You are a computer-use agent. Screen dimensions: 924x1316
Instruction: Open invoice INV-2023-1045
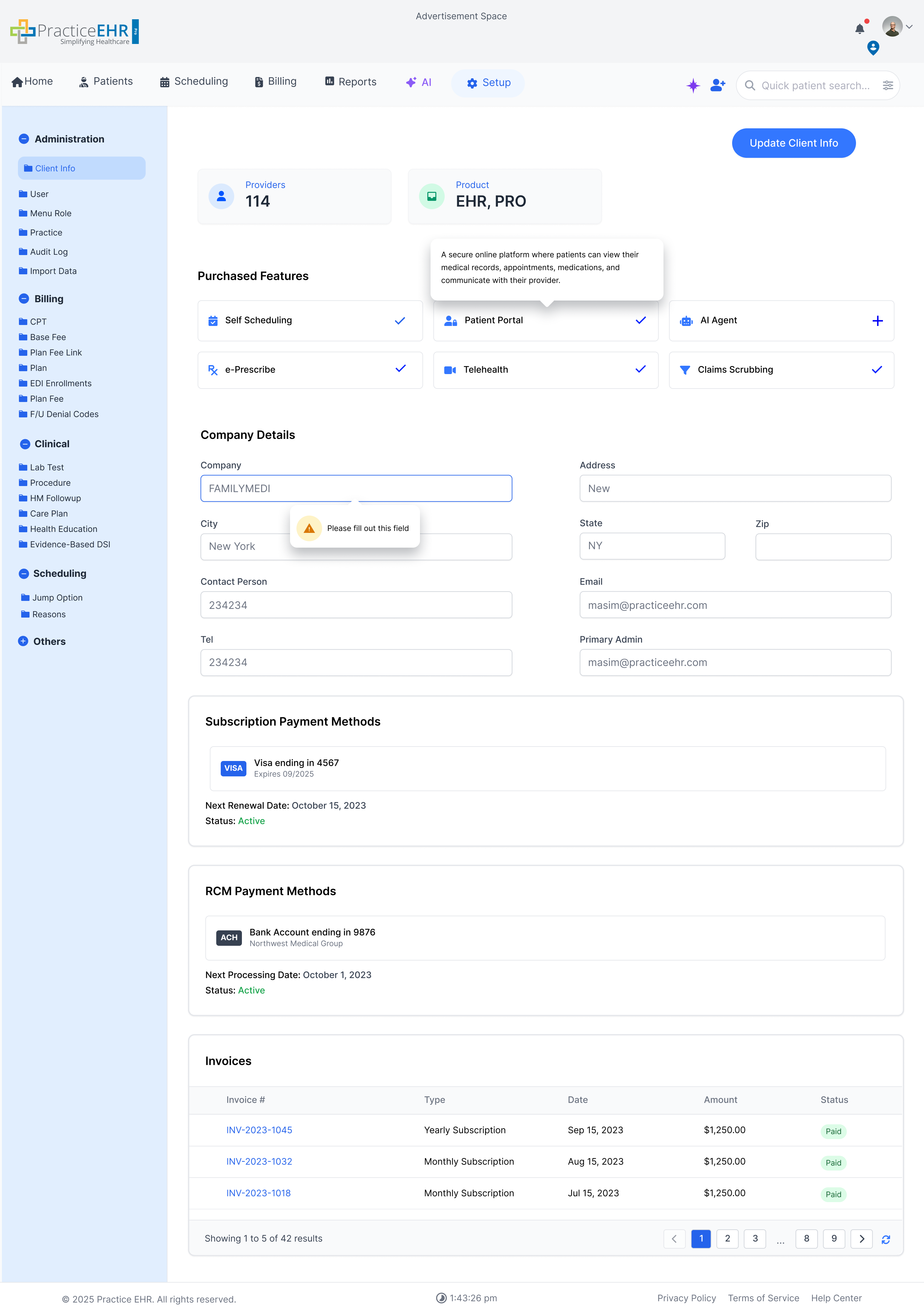tap(259, 1130)
